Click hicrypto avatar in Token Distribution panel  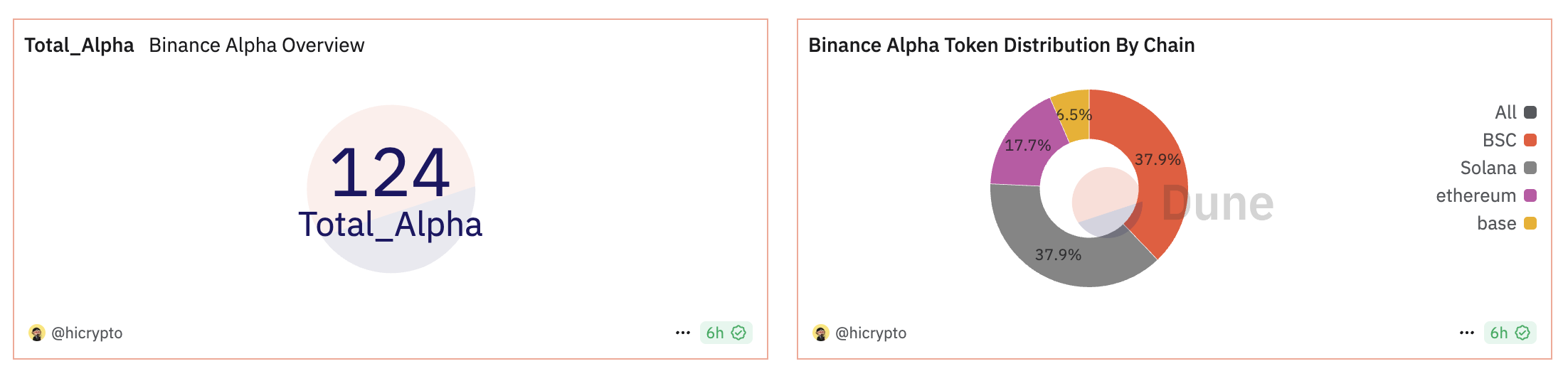(x=821, y=333)
